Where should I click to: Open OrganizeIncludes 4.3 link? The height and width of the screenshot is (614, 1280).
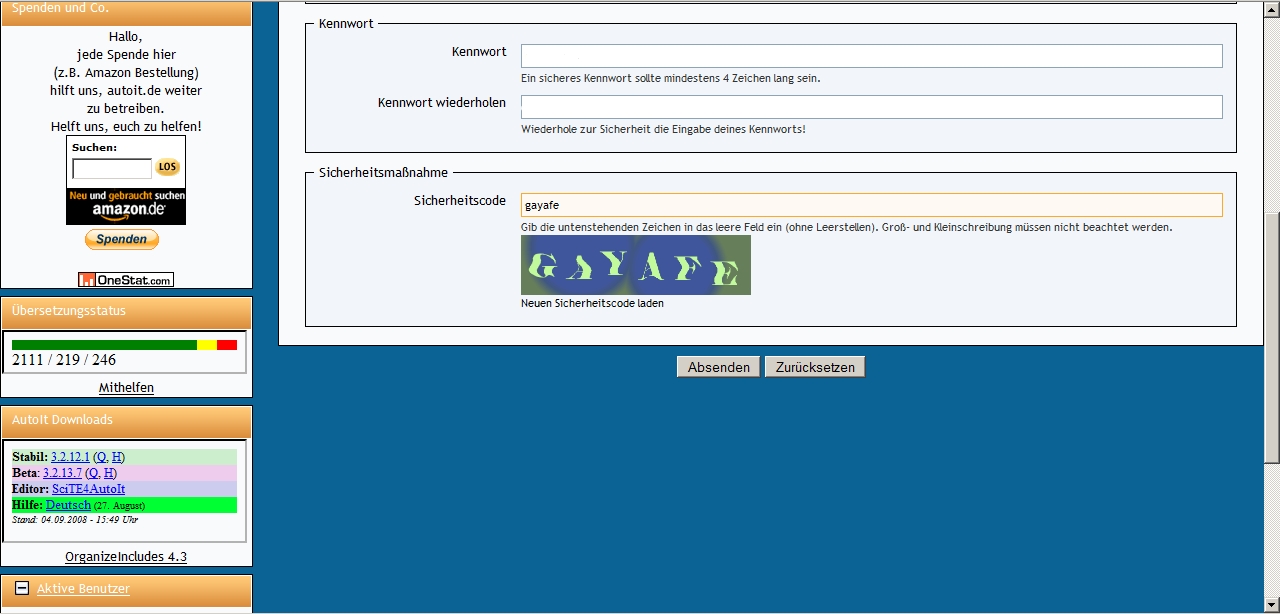point(126,557)
